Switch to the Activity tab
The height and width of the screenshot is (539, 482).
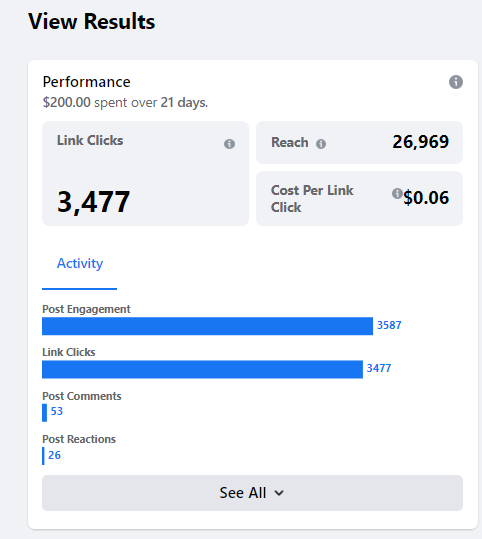point(79,264)
